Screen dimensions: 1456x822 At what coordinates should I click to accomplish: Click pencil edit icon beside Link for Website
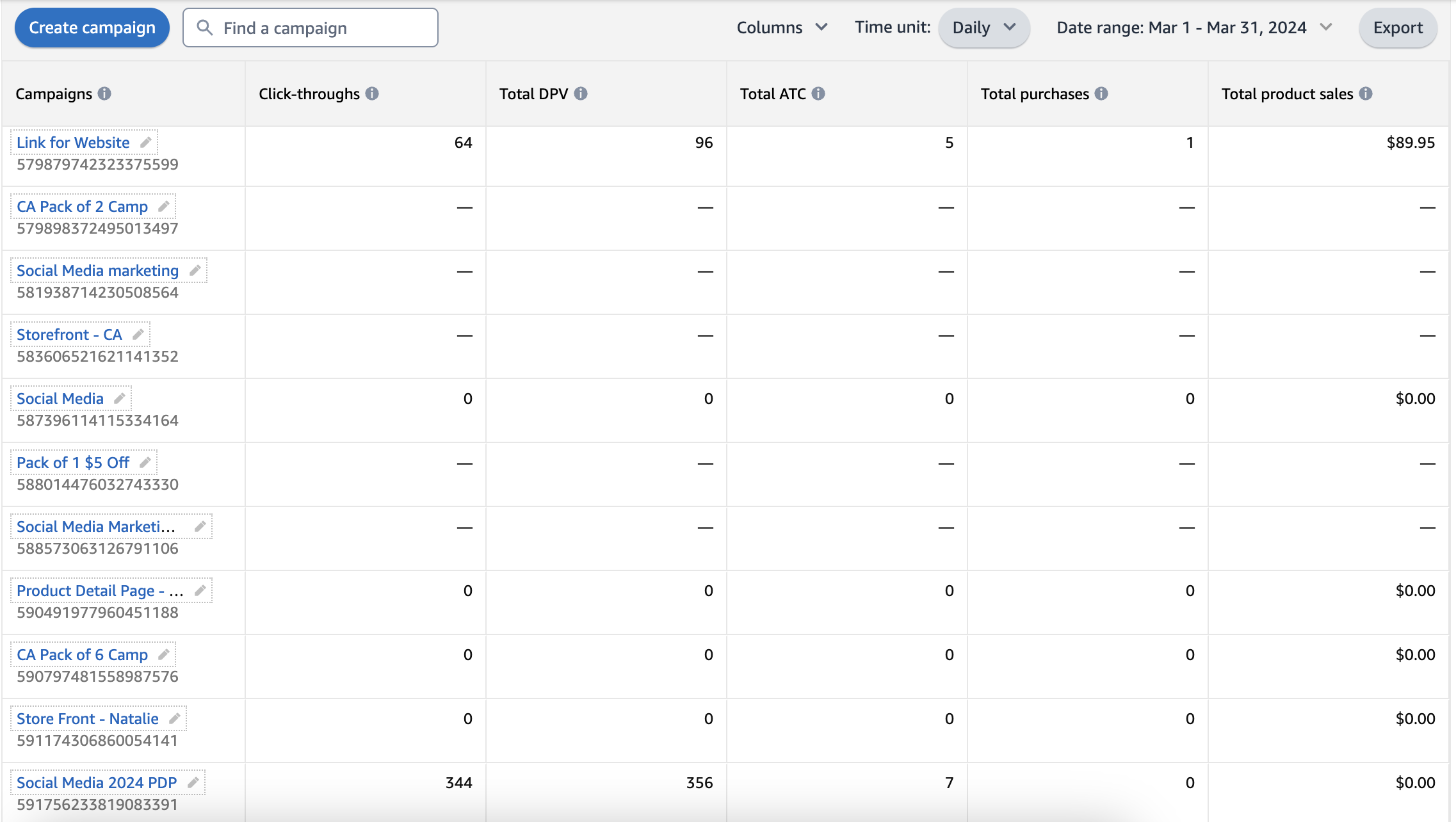coord(146,142)
